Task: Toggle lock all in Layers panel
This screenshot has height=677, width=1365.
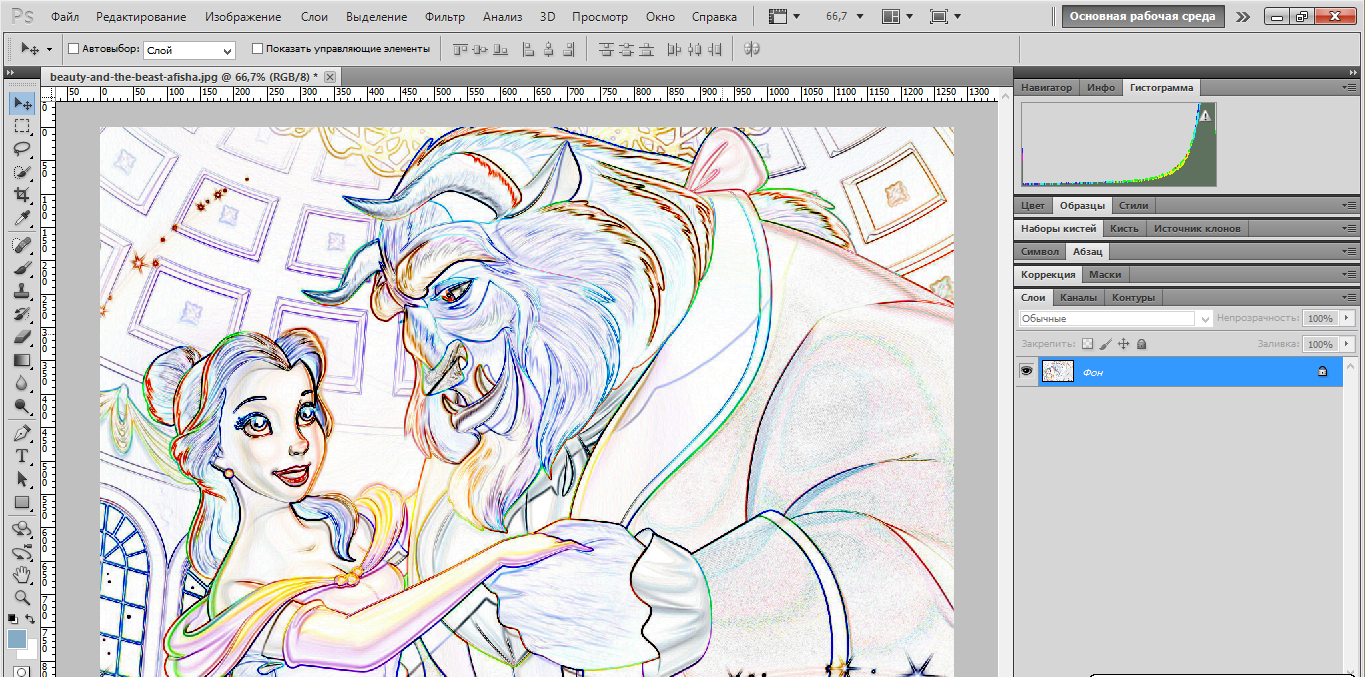Action: pyautogui.click(x=1142, y=344)
